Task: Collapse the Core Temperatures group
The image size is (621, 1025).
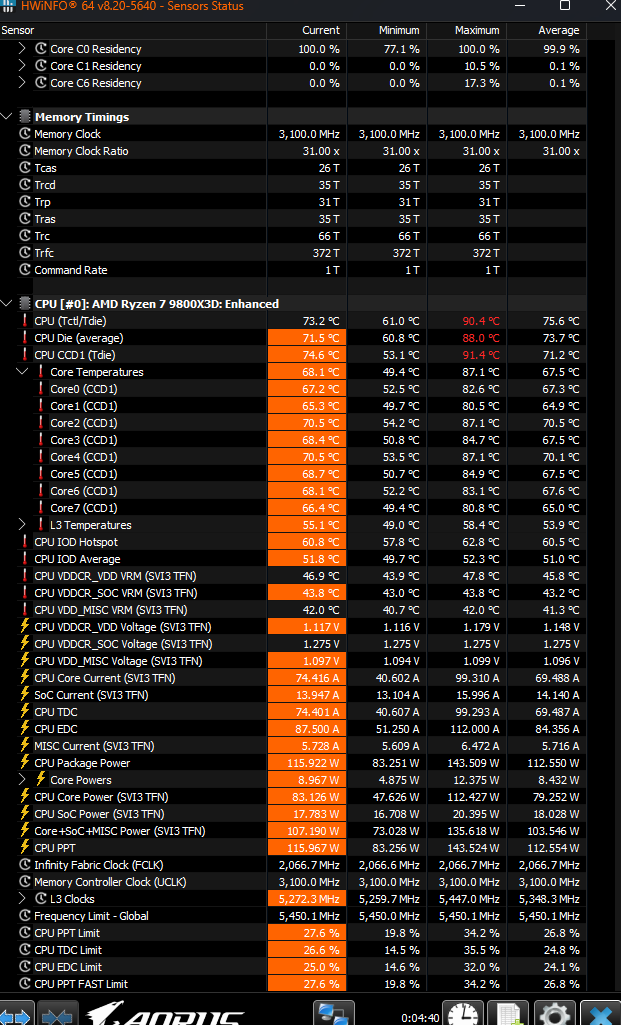Action: [23, 372]
